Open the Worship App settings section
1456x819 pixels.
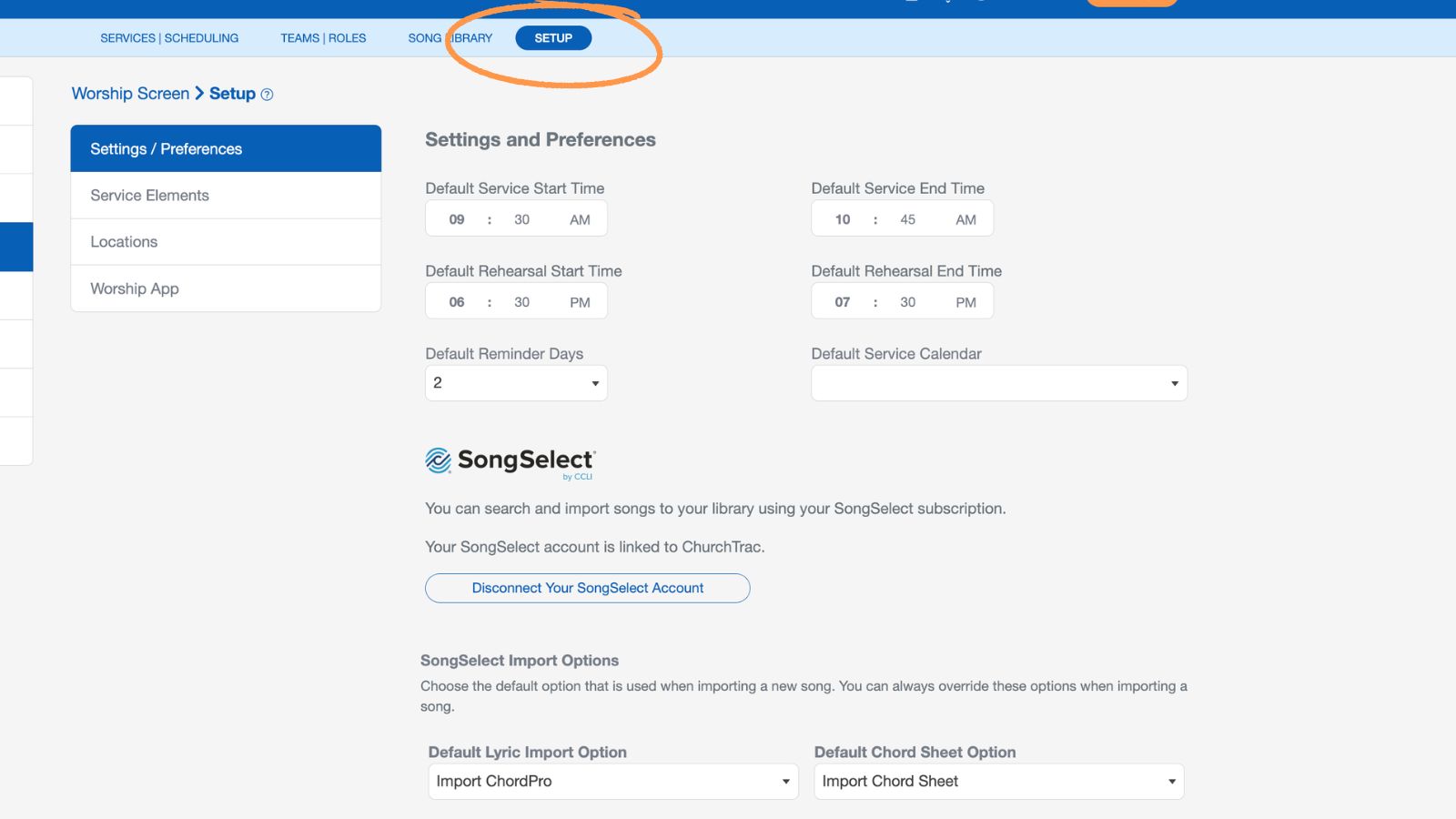click(134, 288)
